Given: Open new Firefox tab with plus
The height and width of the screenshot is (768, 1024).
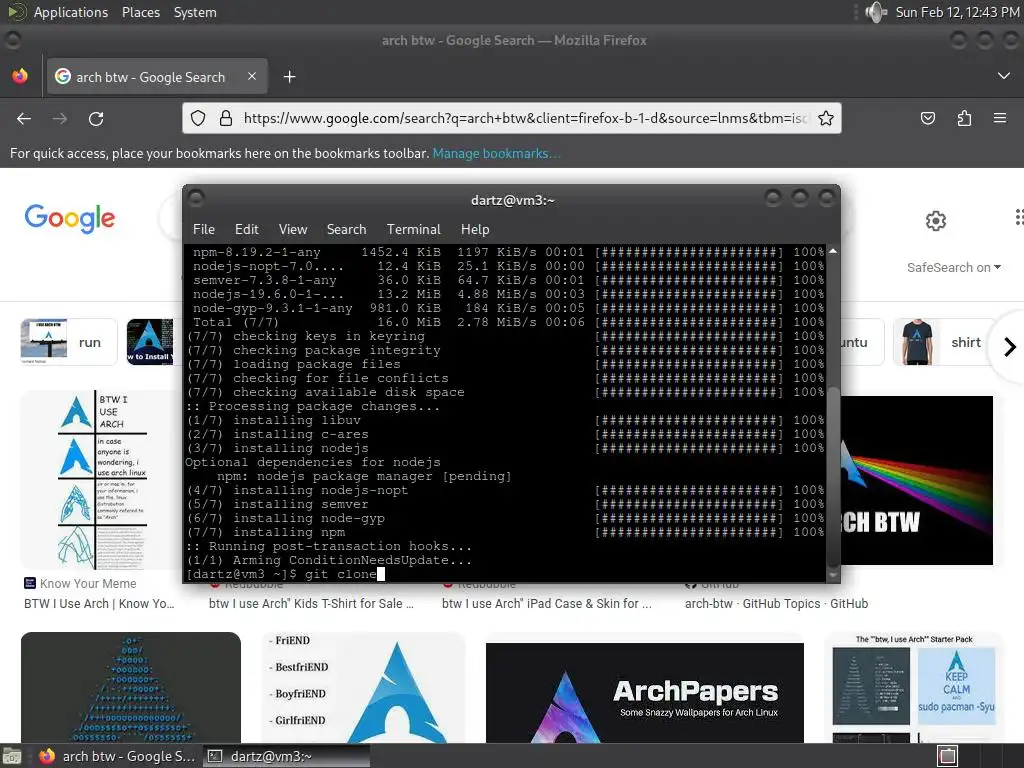Looking at the screenshot, I should (289, 77).
